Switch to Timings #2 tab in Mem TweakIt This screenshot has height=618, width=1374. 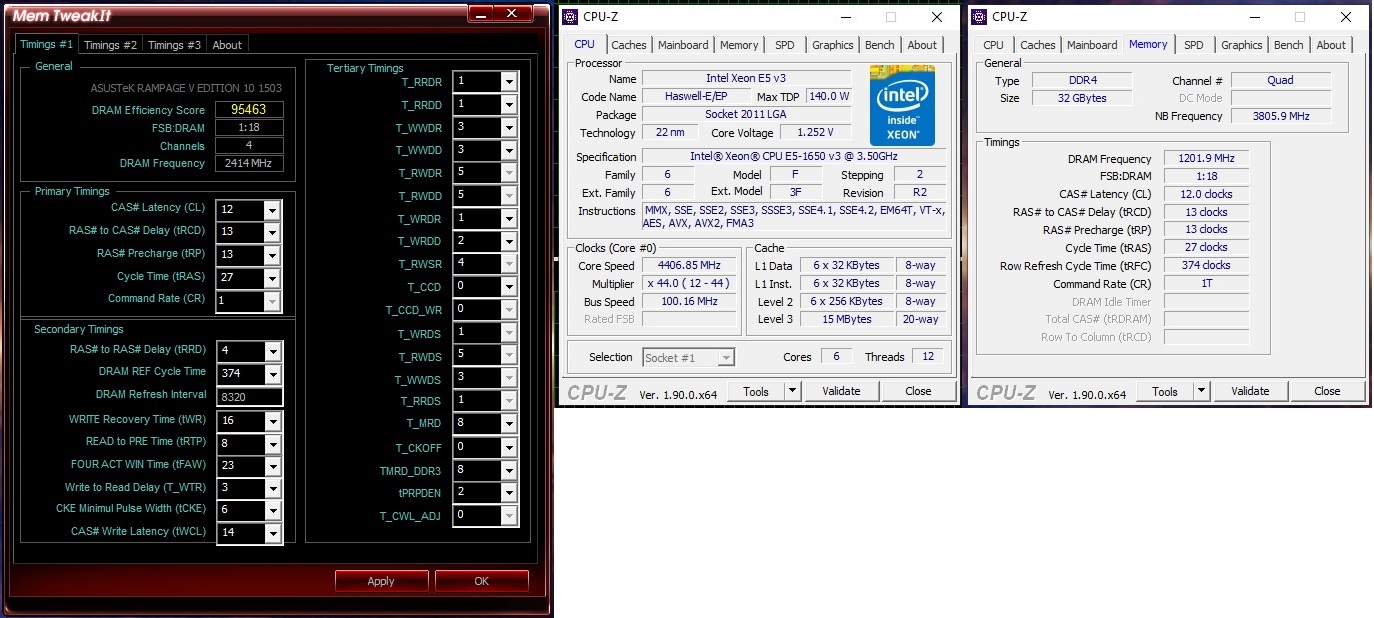pyautogui.click(x=110, y=45)
